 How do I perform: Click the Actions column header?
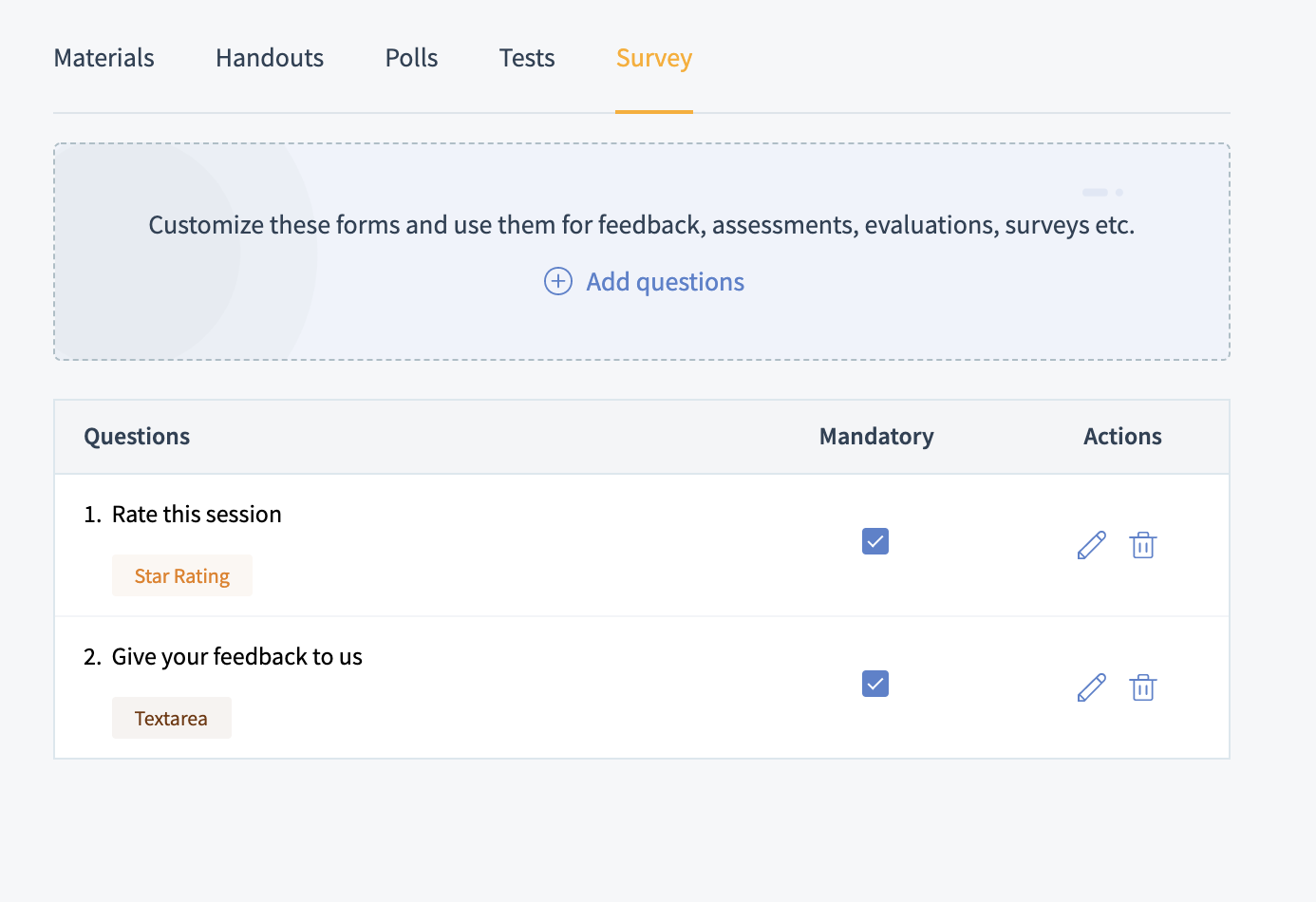pyautogui.click(x=1122, y=437)
